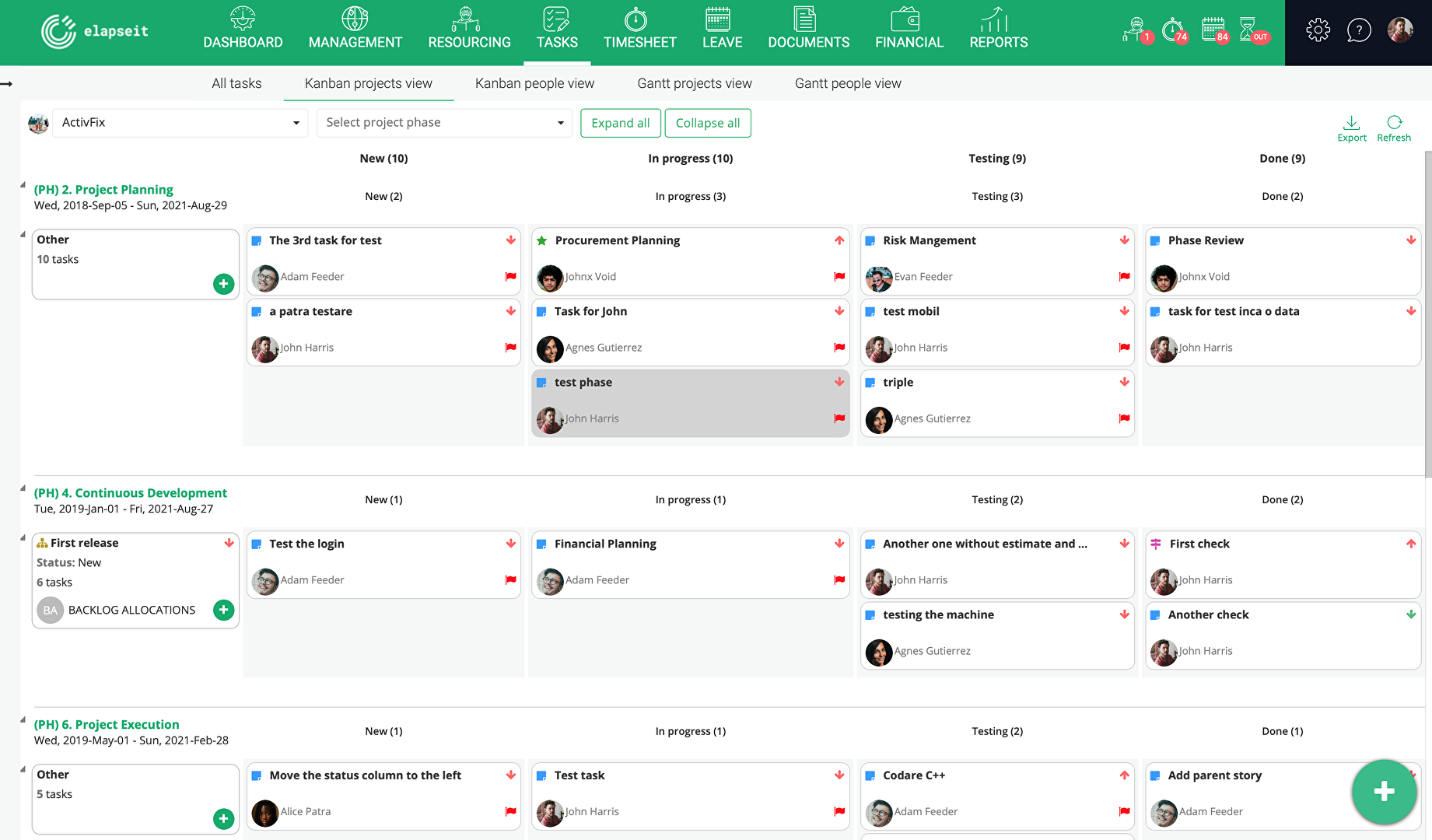Screen dimensions: 1432x840
Task: Open the help question mark icon
Action: coord(1358,30)
